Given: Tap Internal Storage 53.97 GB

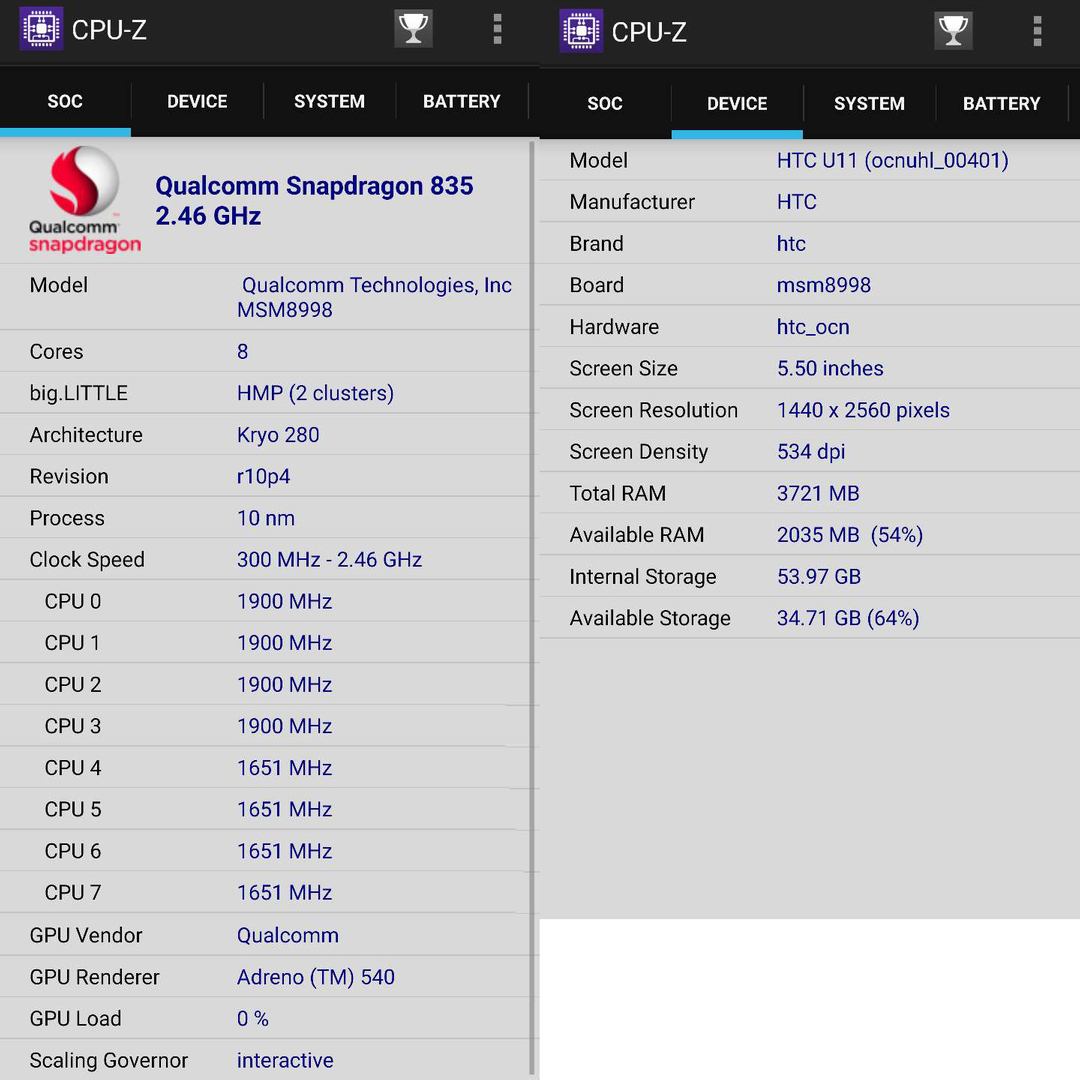Looking at the screenshot, I should pos(819,577).
